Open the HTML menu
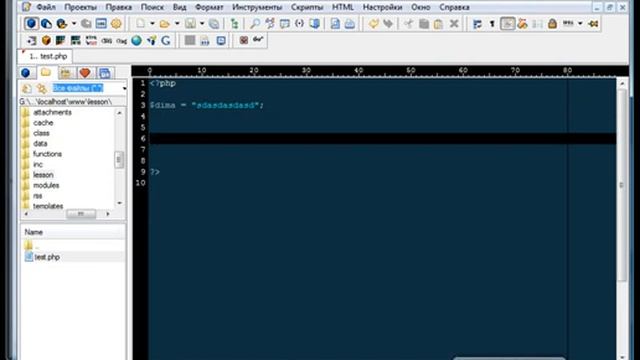640x360 pixels. click(343, 7)
